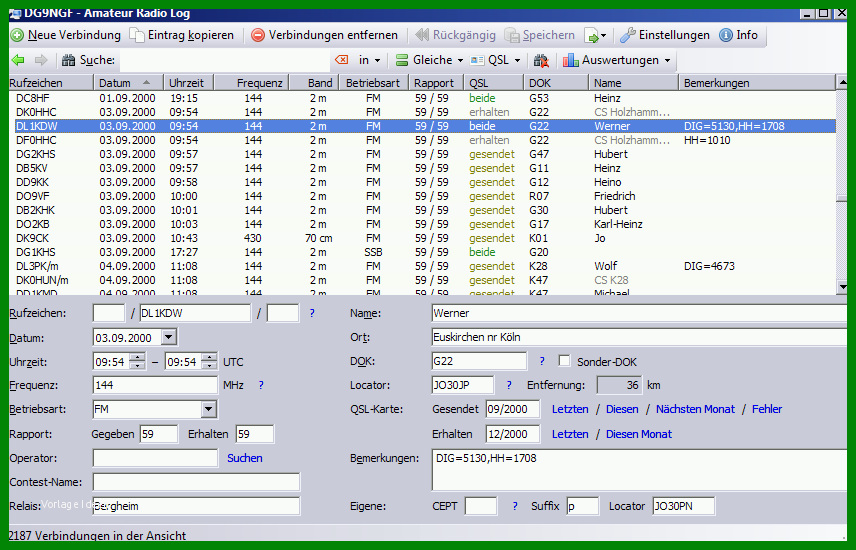Click the gray forward arrow
This screenshot has width=856, height=550.
(x=41, y=60)
